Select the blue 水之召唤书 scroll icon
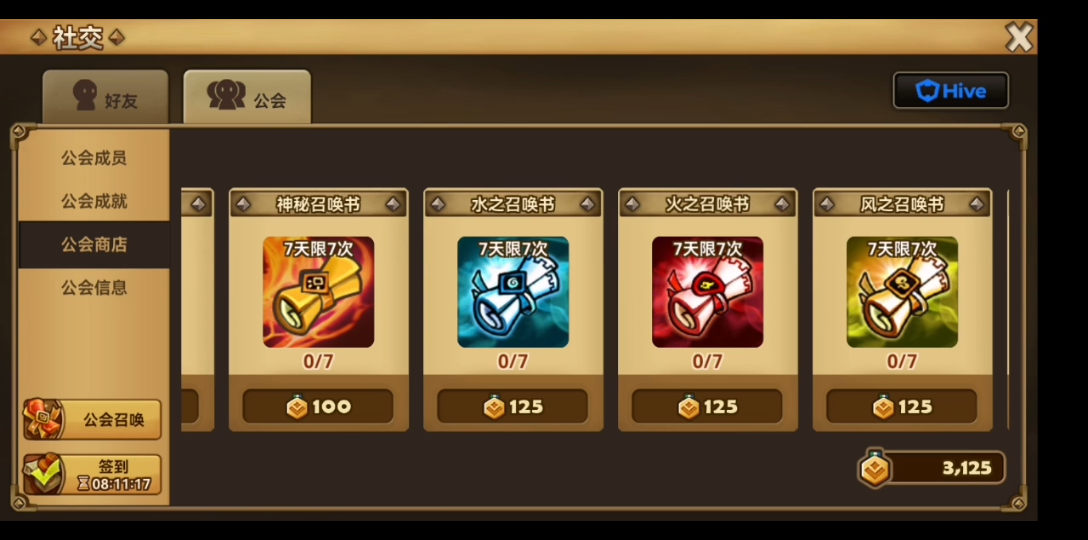The width and height of the screenshot is (1088, 540). coord(513,292)
